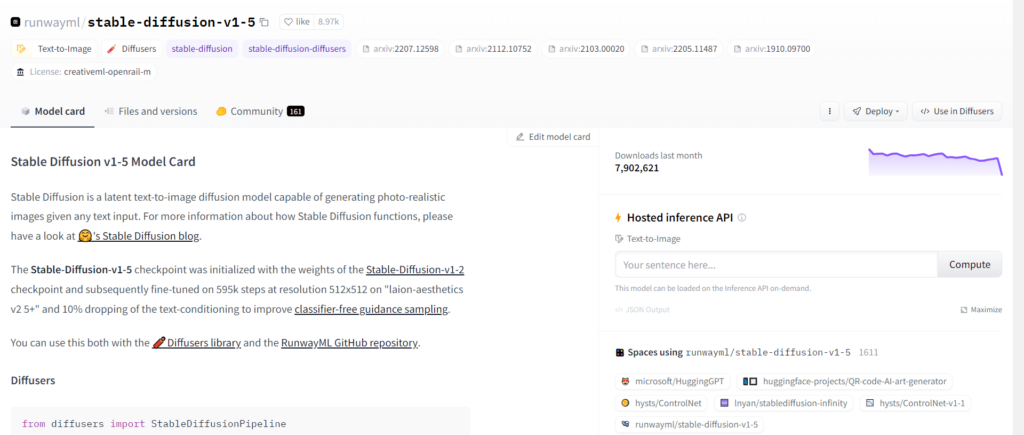This screenshot has width=1024, height=435.
Task: Click the Stable Diffusion v1-5 Model Card heading
Action: (103, 161)
